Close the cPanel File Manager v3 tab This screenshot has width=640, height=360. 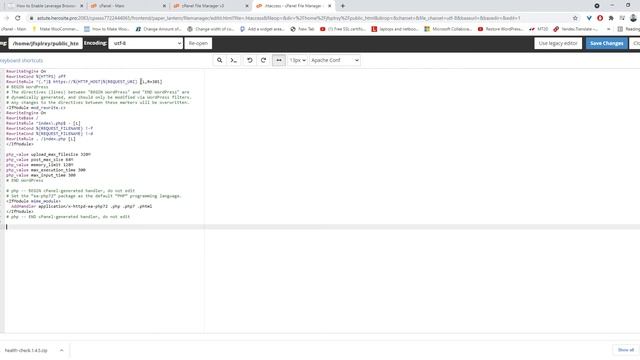point(247,6)
